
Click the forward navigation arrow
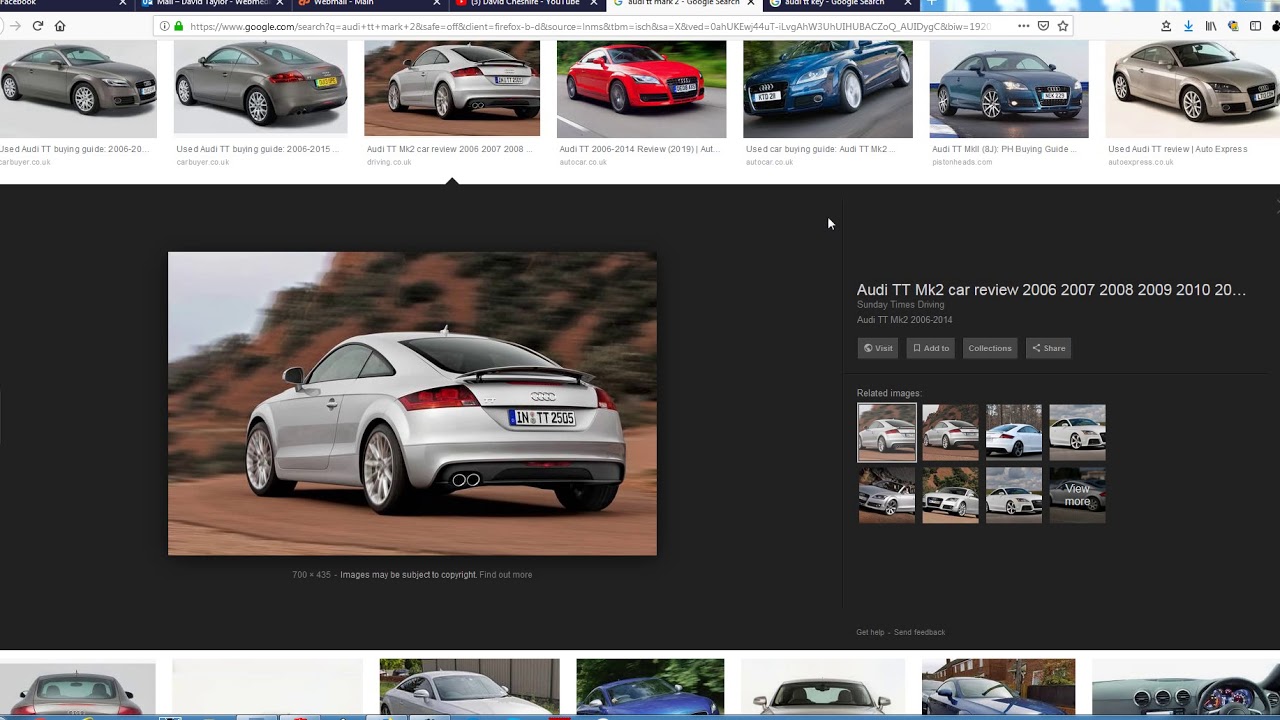[15, 26]
